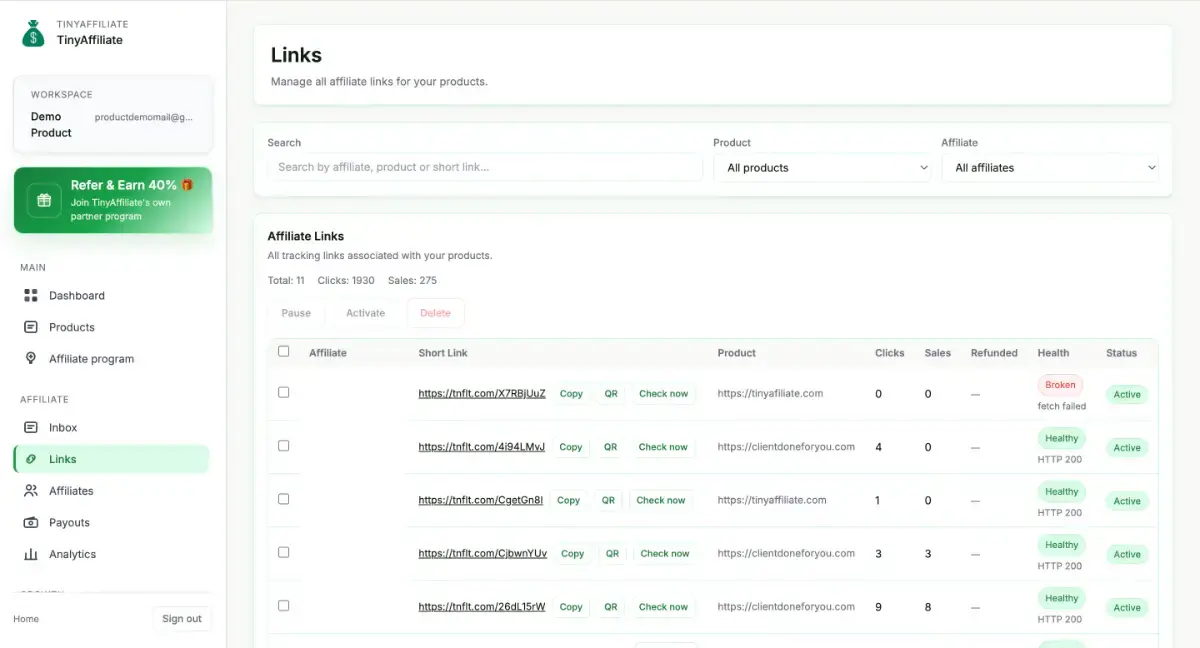Copy the CgetGn8I short link

coord(568,500)
